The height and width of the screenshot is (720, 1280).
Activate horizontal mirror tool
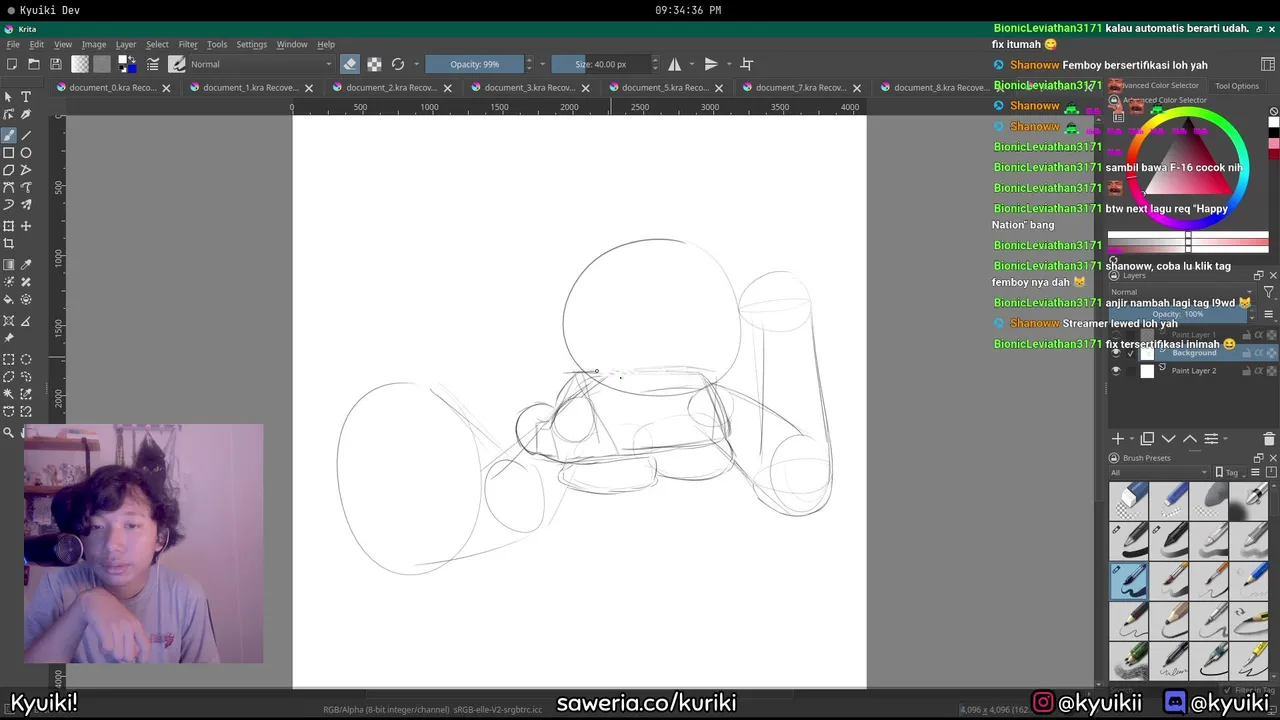point(675,64)
